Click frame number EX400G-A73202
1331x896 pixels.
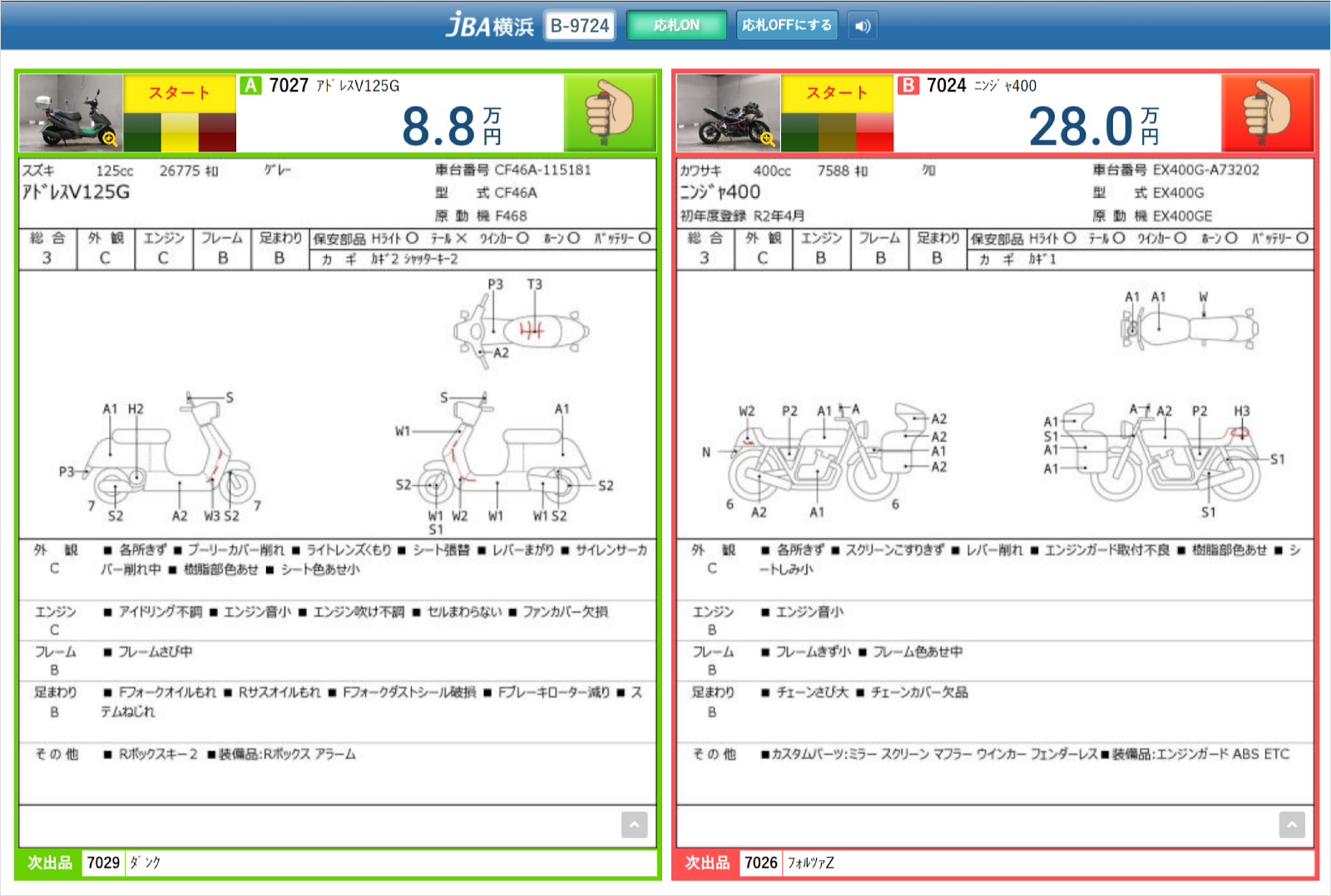[x=1206, y=170]
